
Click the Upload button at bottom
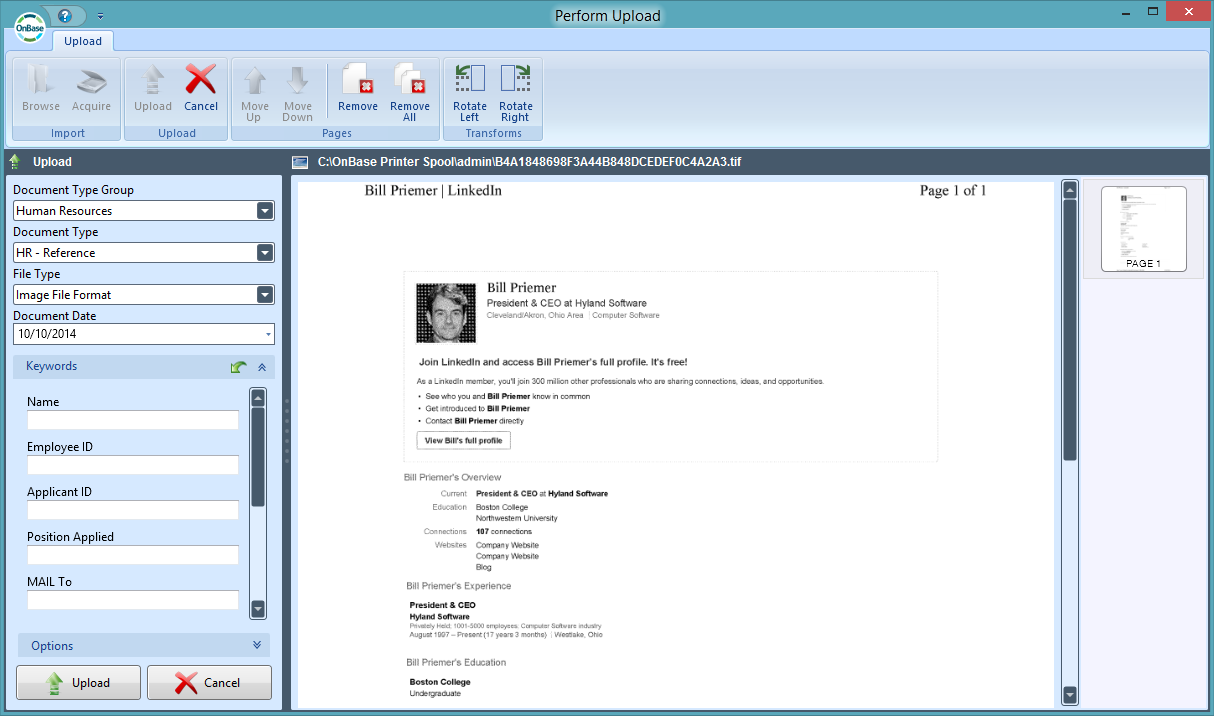coord(78,683)
